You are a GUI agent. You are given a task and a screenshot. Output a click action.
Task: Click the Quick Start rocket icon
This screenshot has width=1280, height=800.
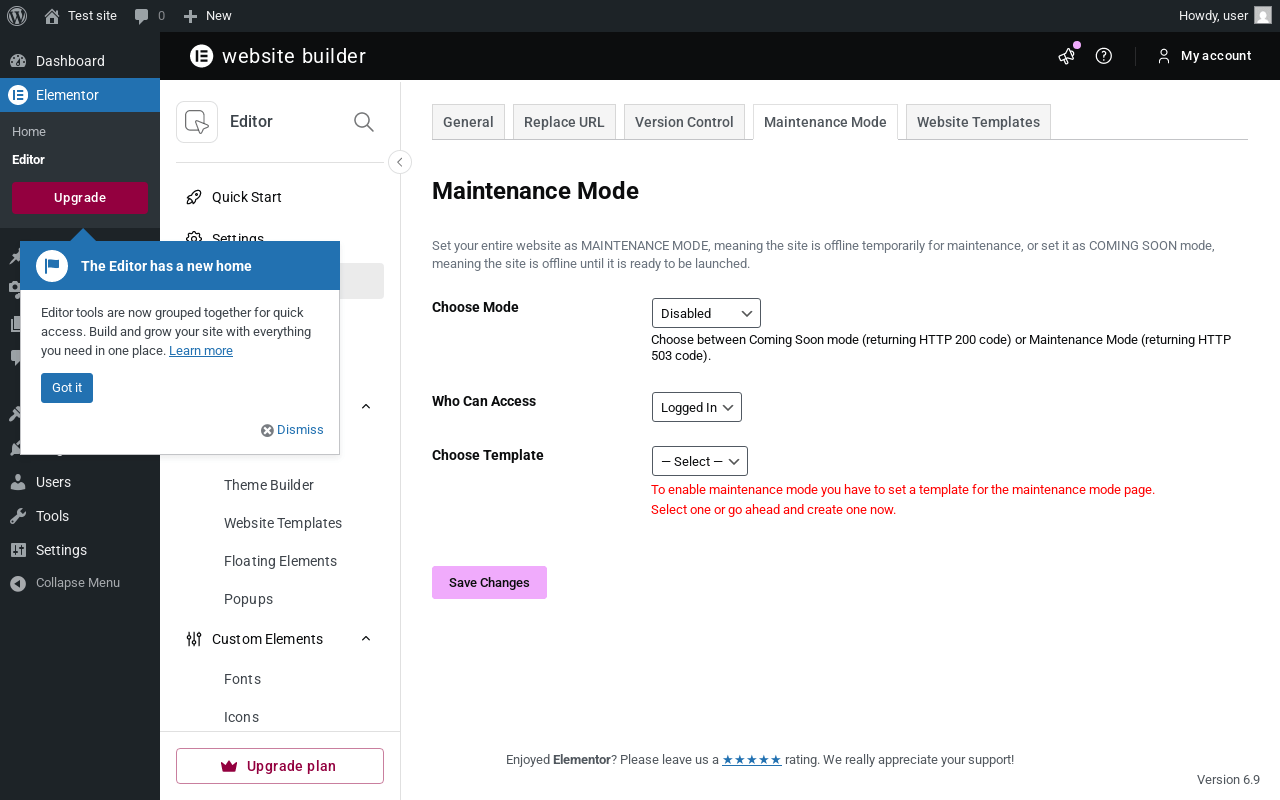(194, 197)
